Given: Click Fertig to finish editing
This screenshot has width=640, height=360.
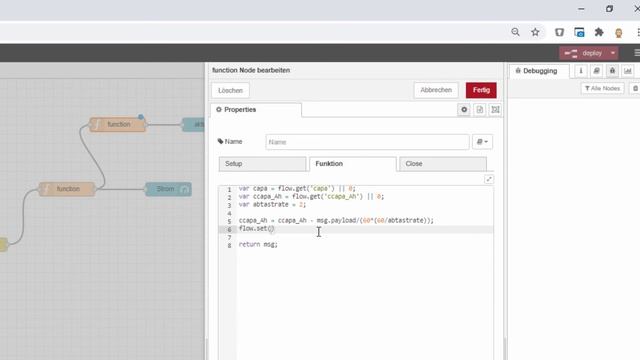Looking at the screenshot, I should click(481, 90).
